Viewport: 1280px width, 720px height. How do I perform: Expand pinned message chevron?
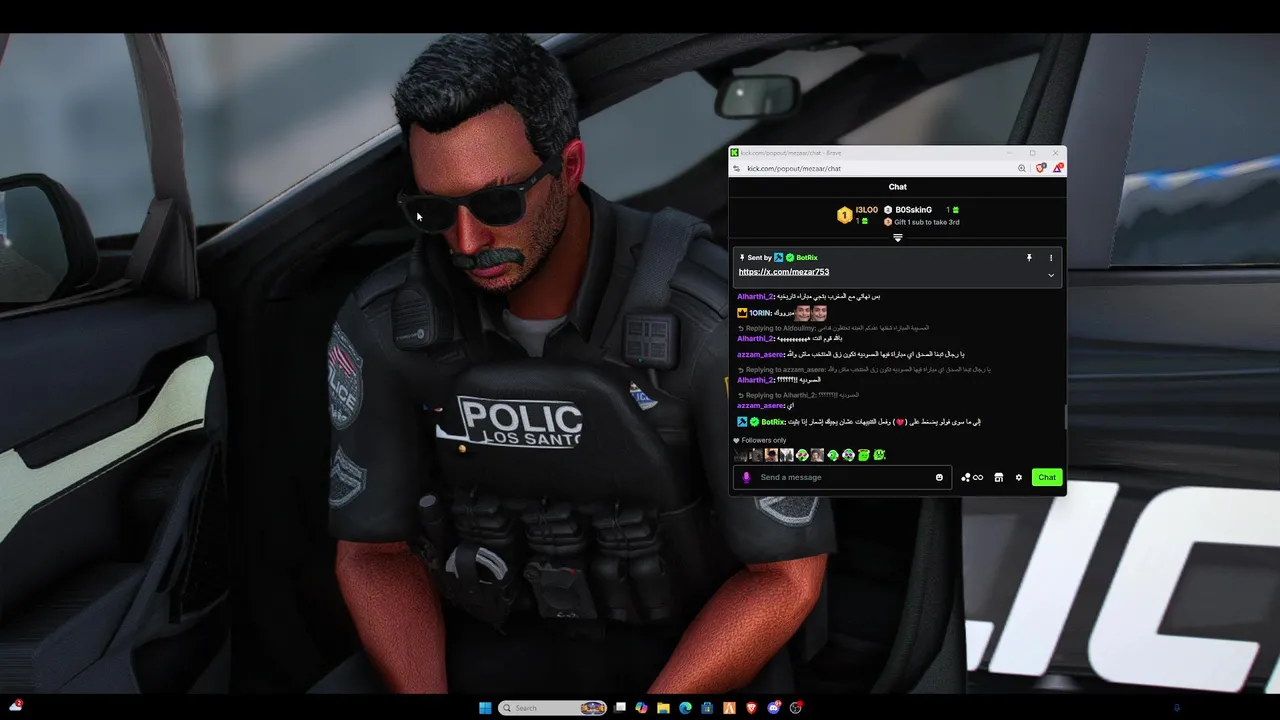tap(1051, 275)
